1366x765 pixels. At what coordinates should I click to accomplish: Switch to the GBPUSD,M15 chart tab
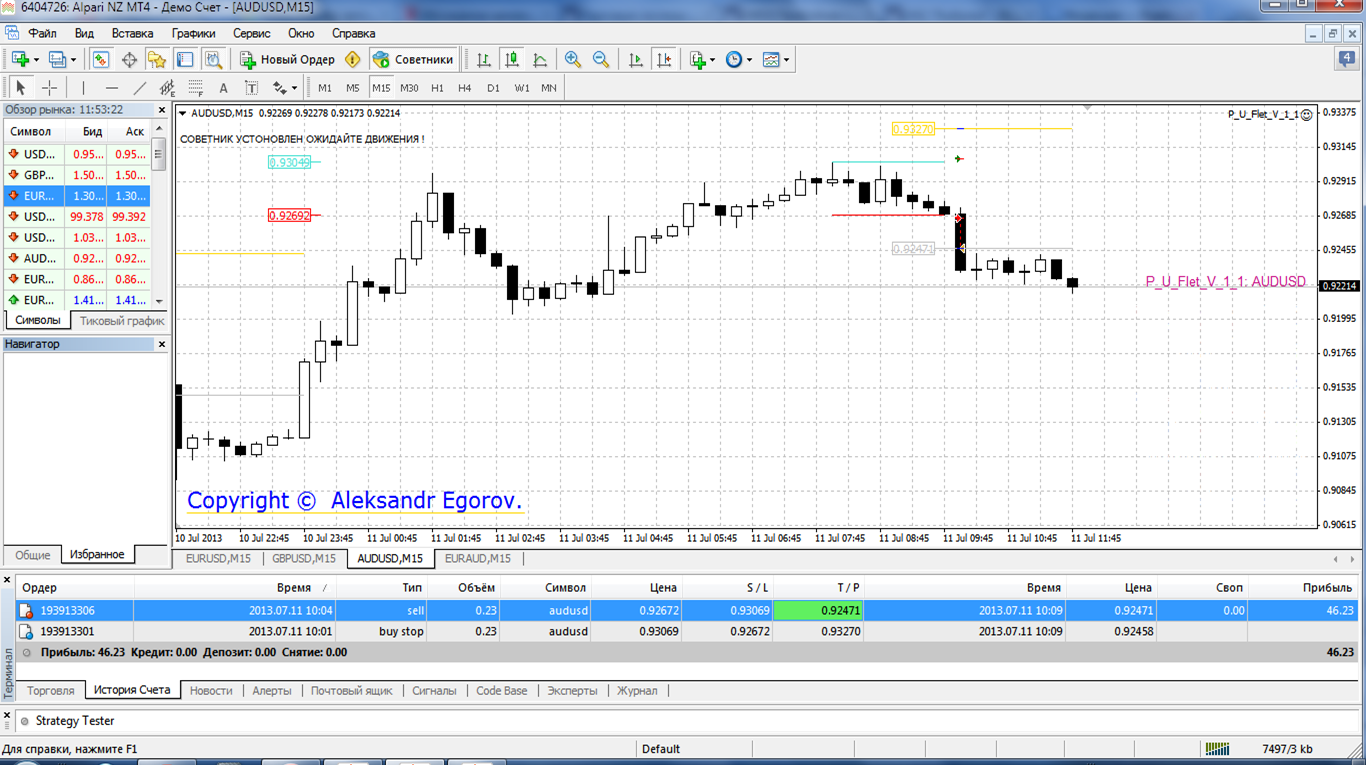(304, 558)
